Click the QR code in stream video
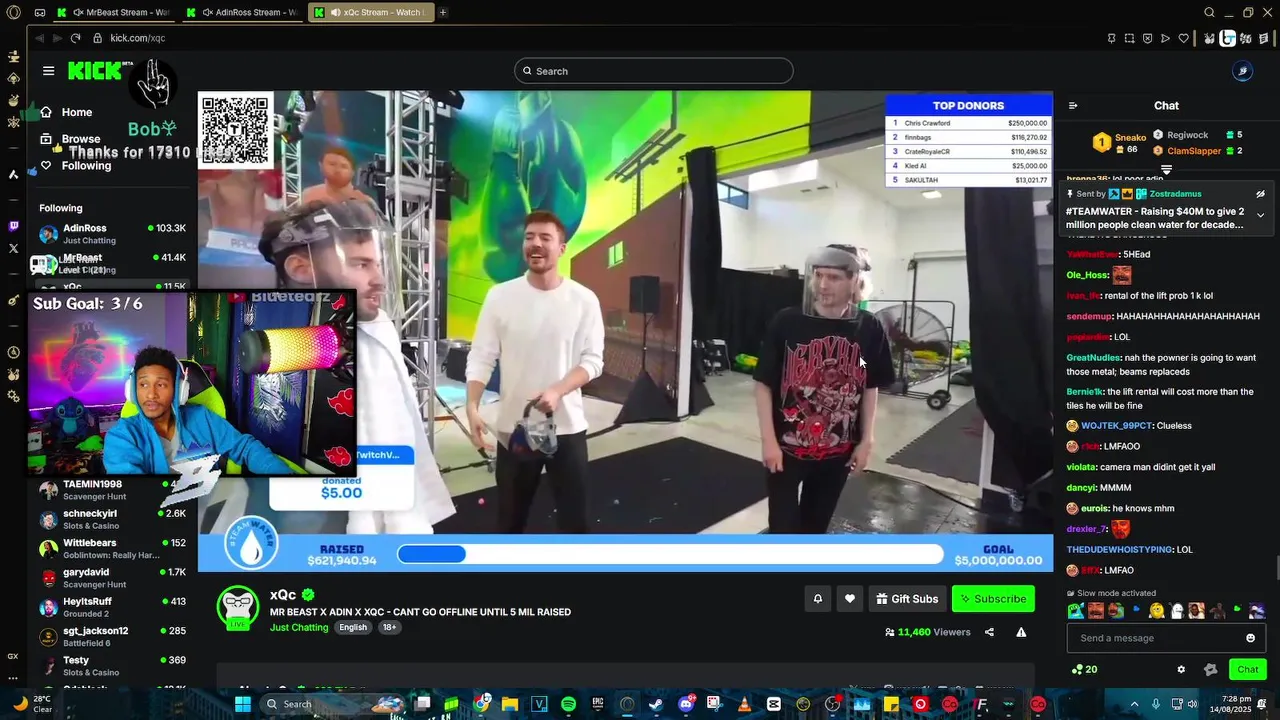The height and width of the screenshot is (720, 1280). click(236, 130)
